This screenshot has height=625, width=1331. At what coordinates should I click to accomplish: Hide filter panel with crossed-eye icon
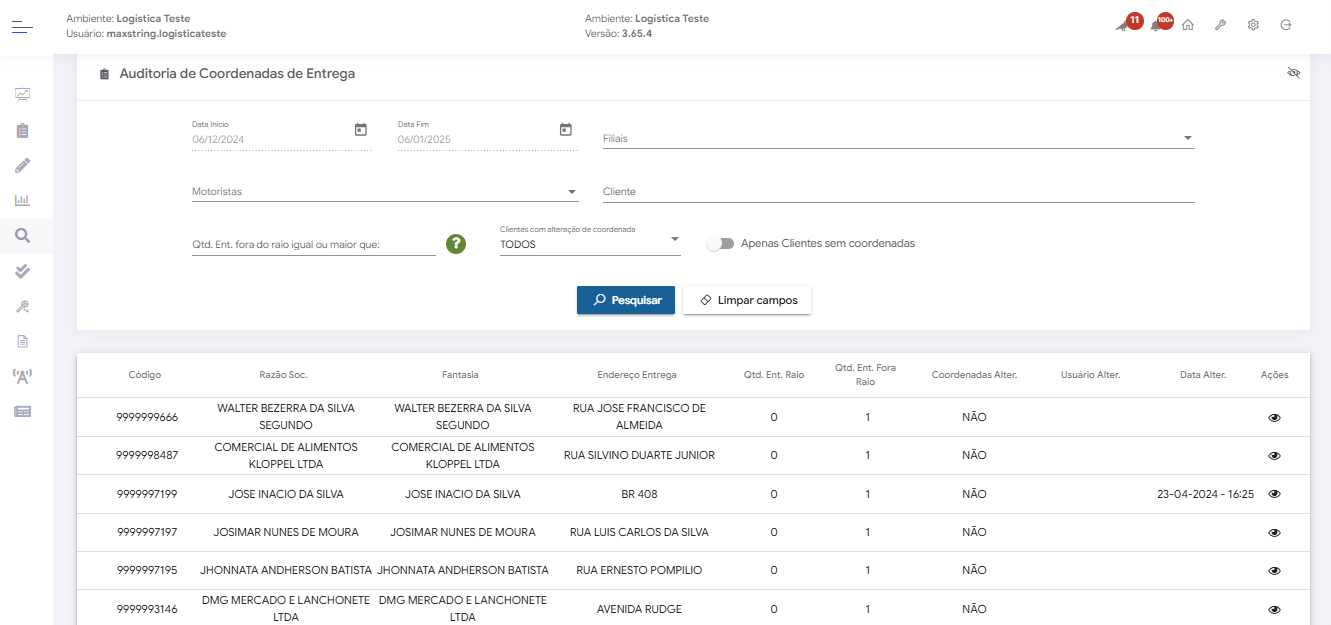pyautogui.click(x=1293, y=74)
